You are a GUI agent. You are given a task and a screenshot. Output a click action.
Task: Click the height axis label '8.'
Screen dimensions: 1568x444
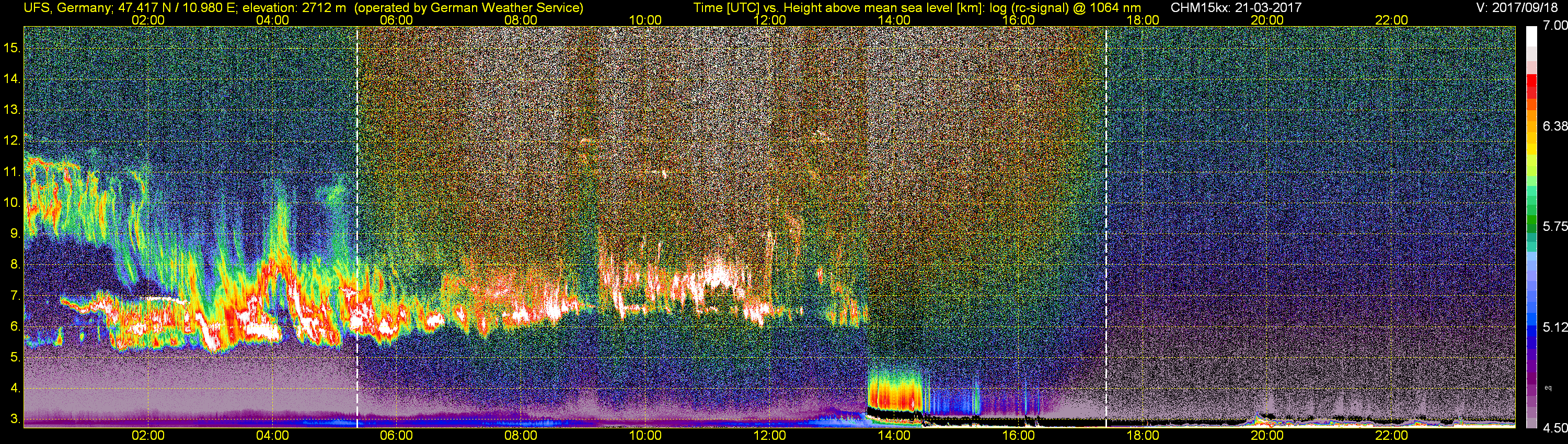point(16,265)
